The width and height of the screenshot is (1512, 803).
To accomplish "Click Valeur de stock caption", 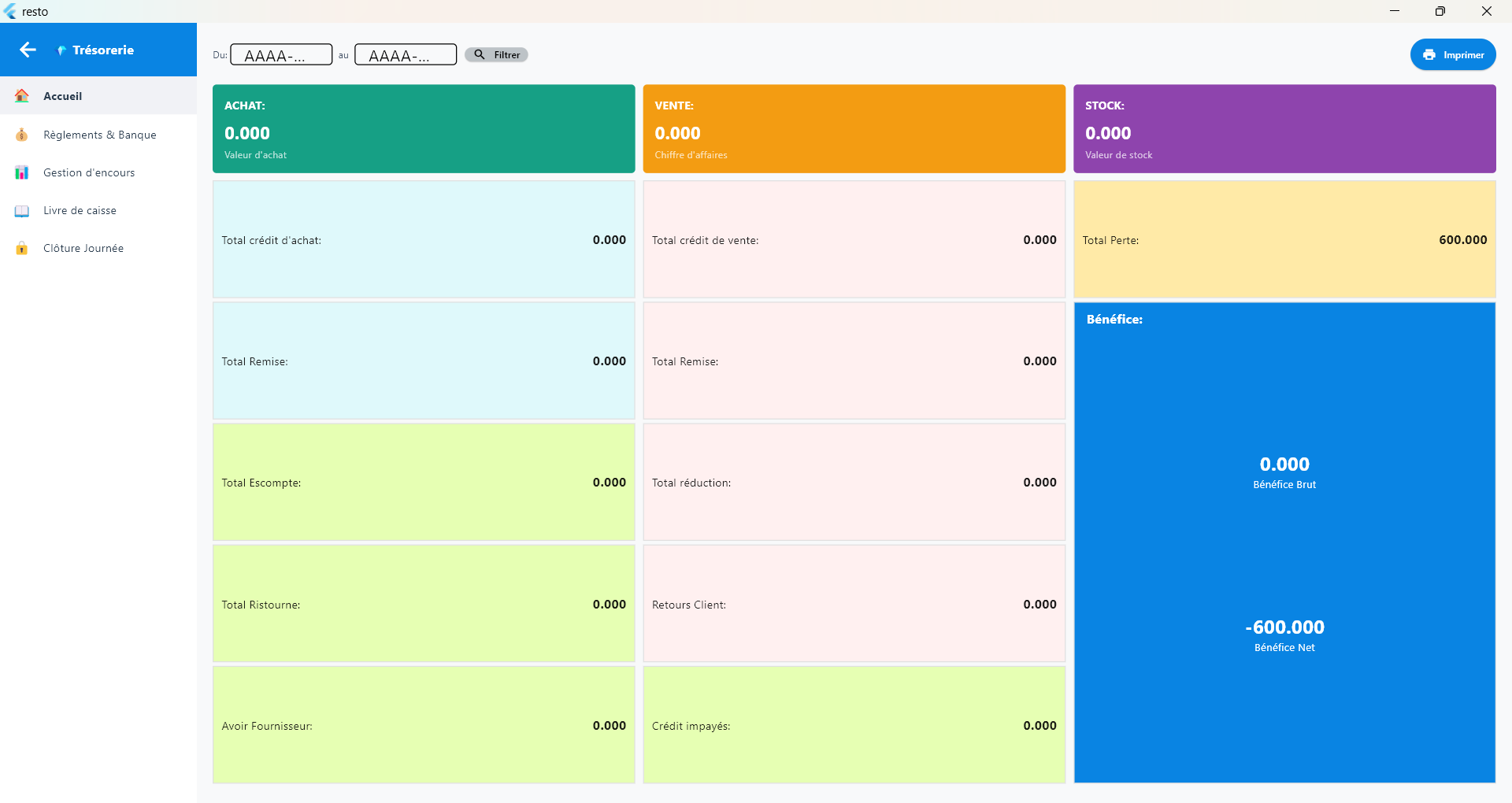I will tap(1119, 155).
